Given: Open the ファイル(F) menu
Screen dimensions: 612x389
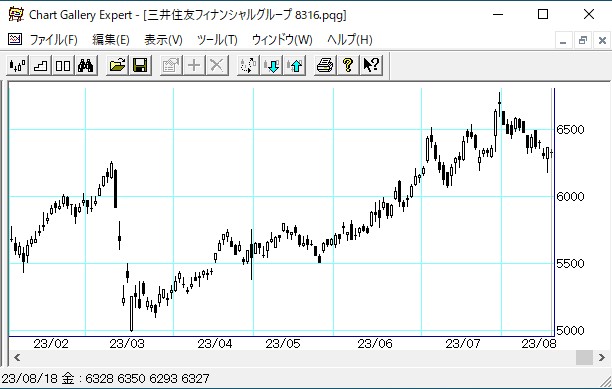Looking at the screenshot, I should 53,39.
